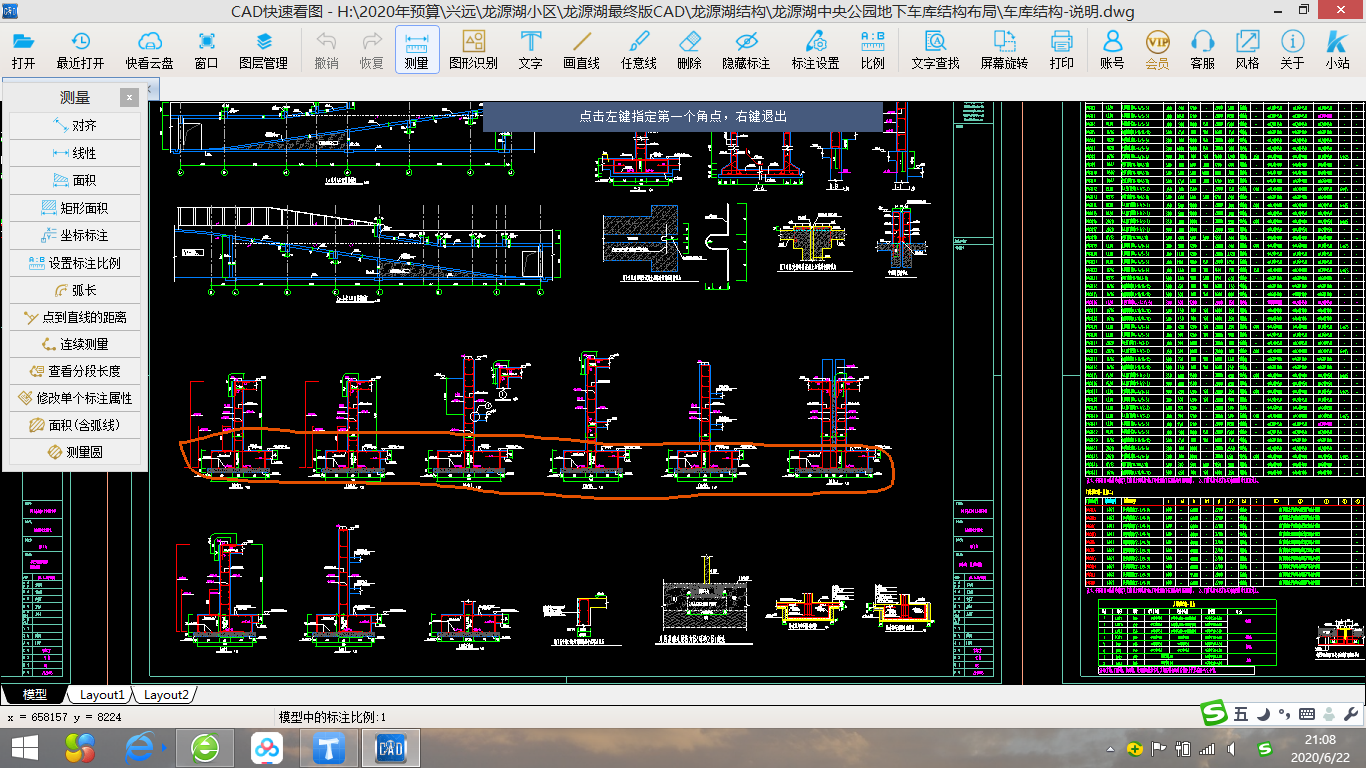This screenshot has height=768, width=1366.
Task: Open the 360 browser taskbar icon
Action: (x=205, y=748)
